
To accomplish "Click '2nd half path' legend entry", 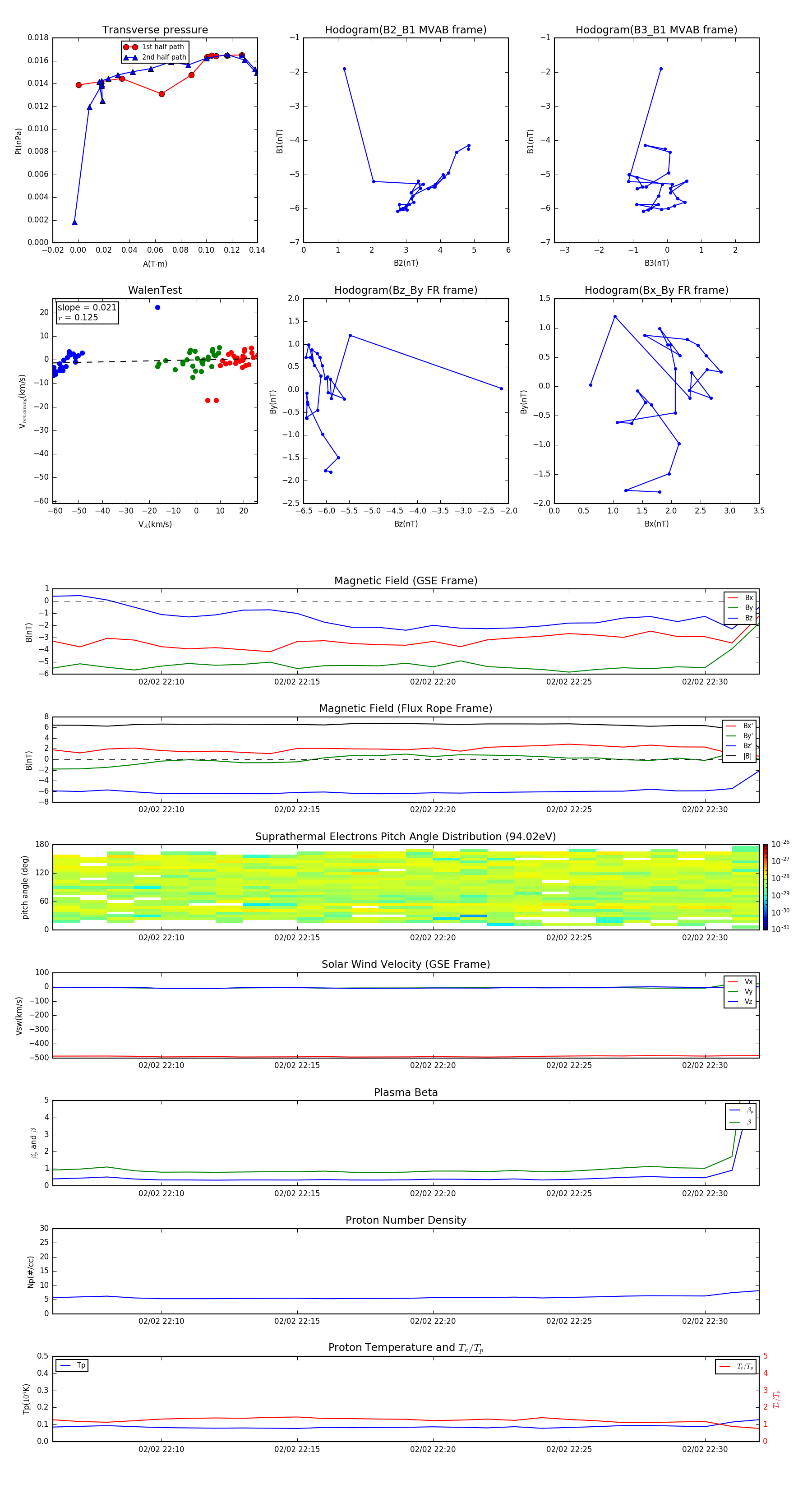I will [x=155, y=57].
